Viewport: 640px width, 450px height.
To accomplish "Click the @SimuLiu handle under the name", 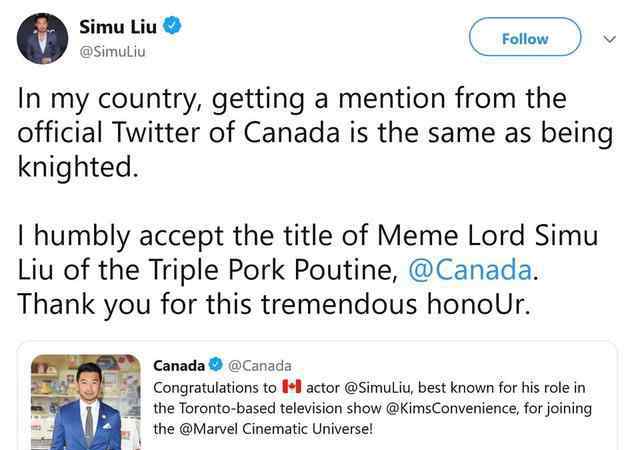I will (111, 52).
